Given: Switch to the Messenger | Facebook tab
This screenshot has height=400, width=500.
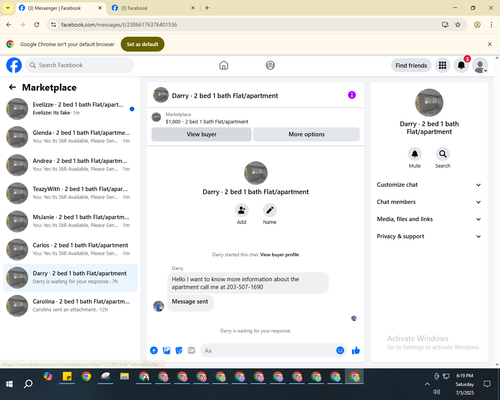Looking at the screenshot, I should [61, 8].
